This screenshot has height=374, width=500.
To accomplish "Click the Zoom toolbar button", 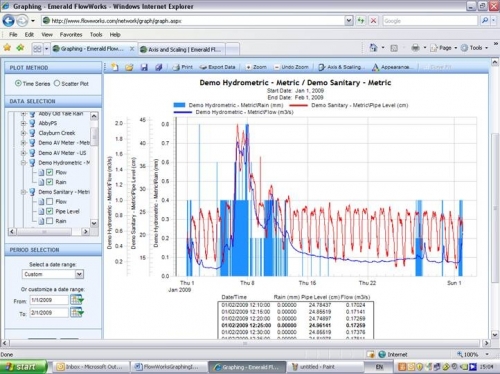I will click(256, 67).
